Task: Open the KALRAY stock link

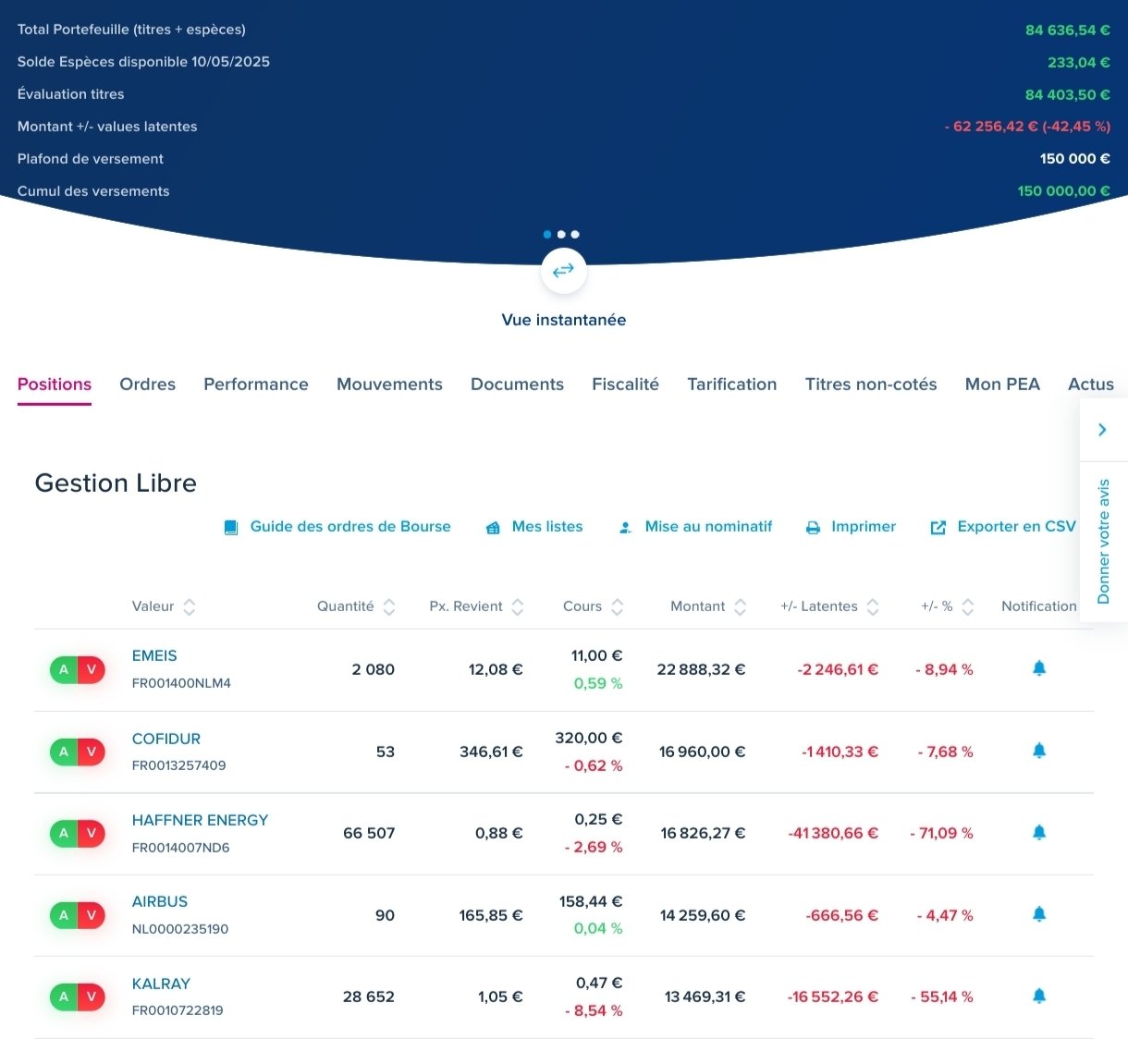Action: click(x=161, y=984)
